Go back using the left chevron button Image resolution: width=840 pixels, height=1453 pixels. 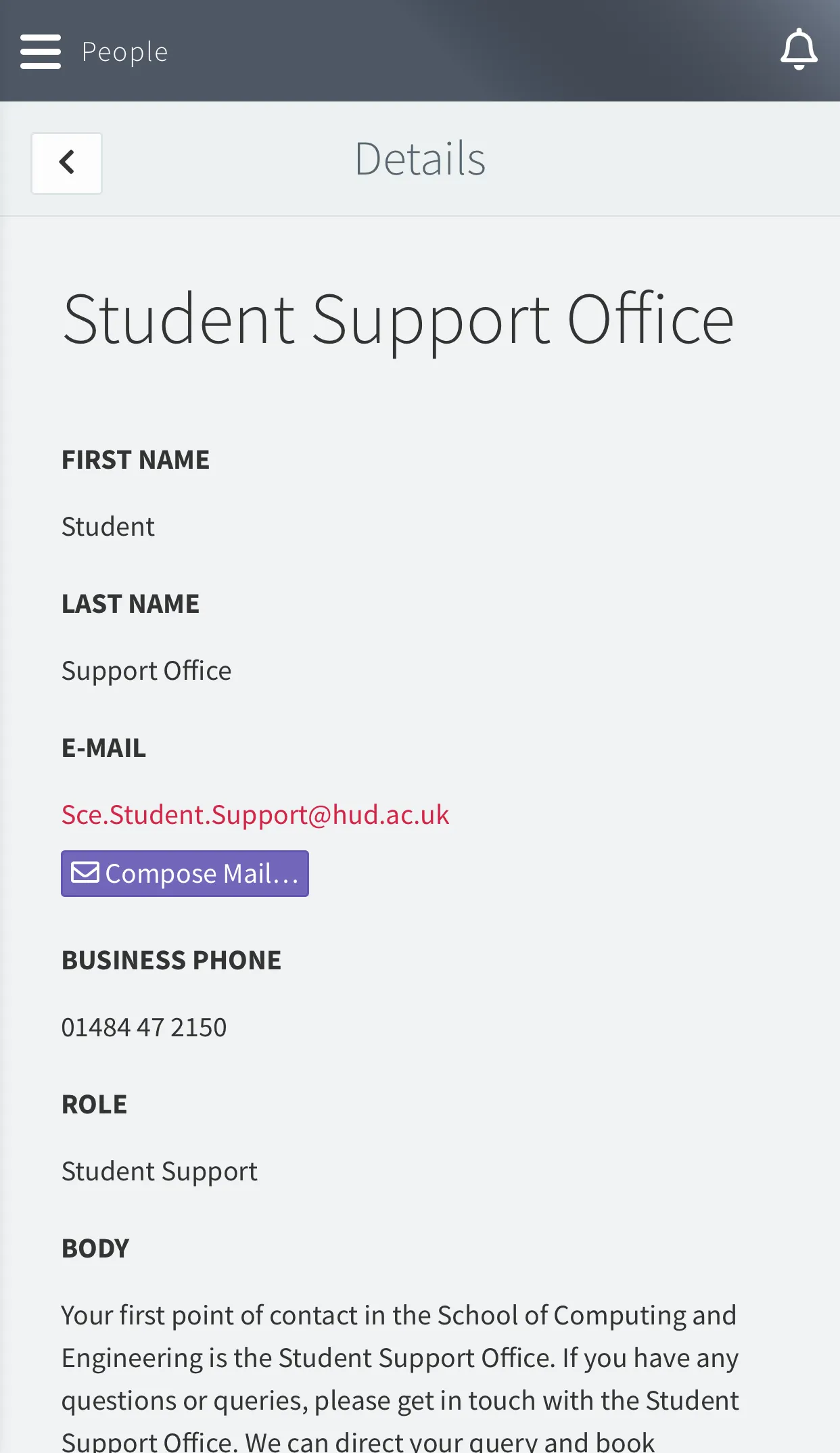coord(67,163)
